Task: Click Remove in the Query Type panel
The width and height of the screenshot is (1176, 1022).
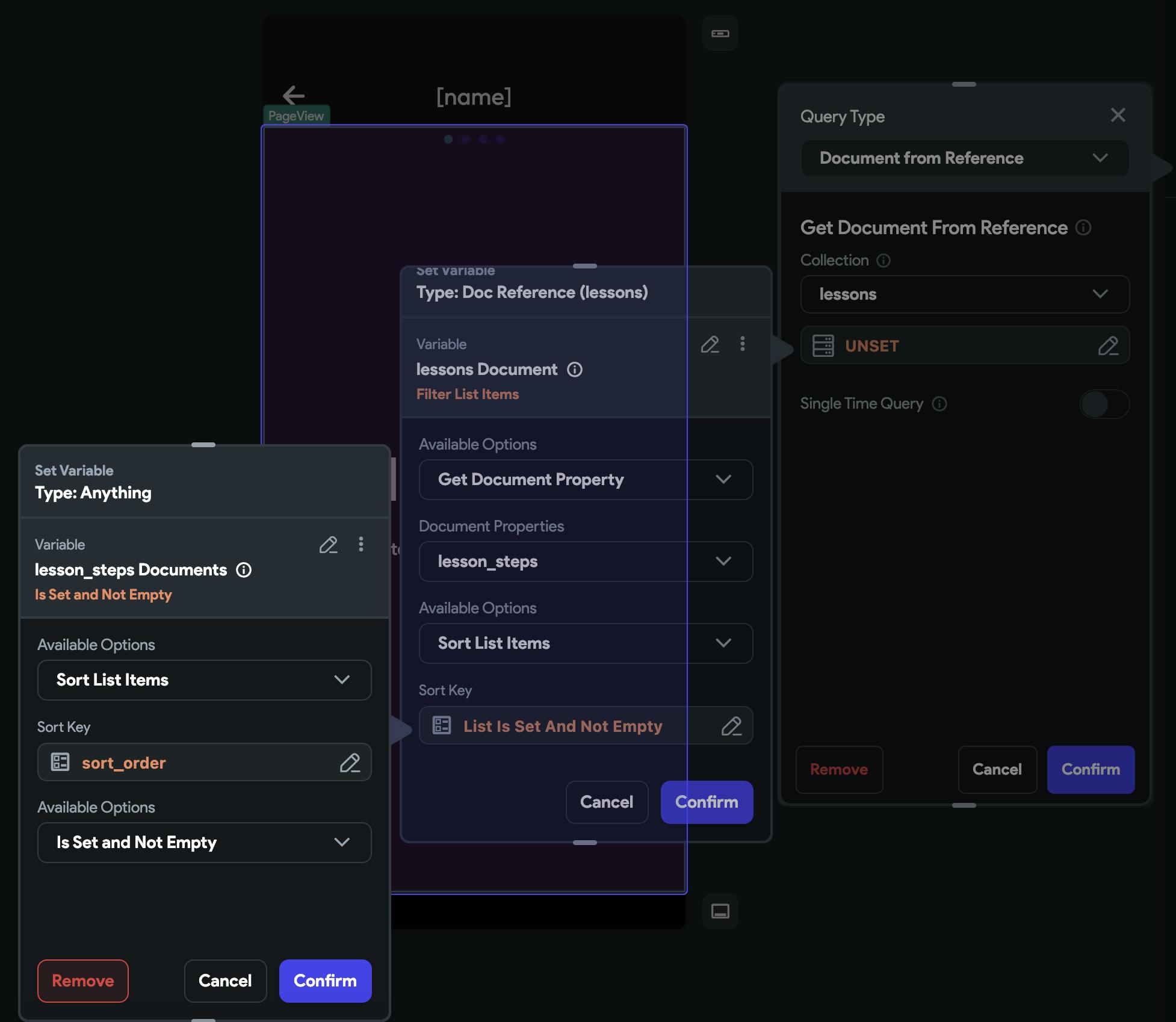Action: click(x=839, y=770)
